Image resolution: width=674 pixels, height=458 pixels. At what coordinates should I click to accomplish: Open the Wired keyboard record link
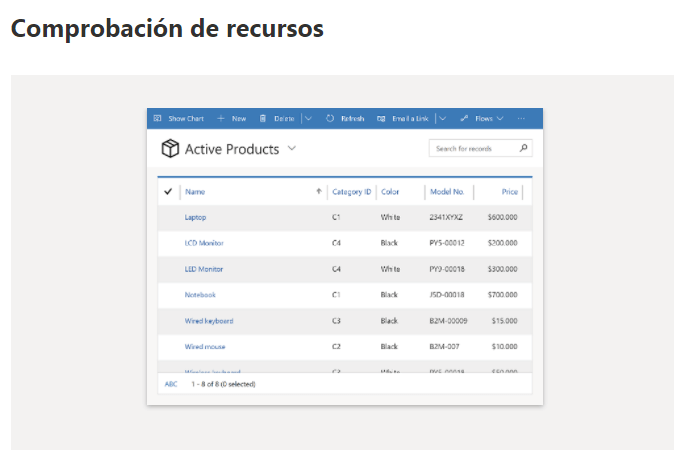tap(208, 321)
